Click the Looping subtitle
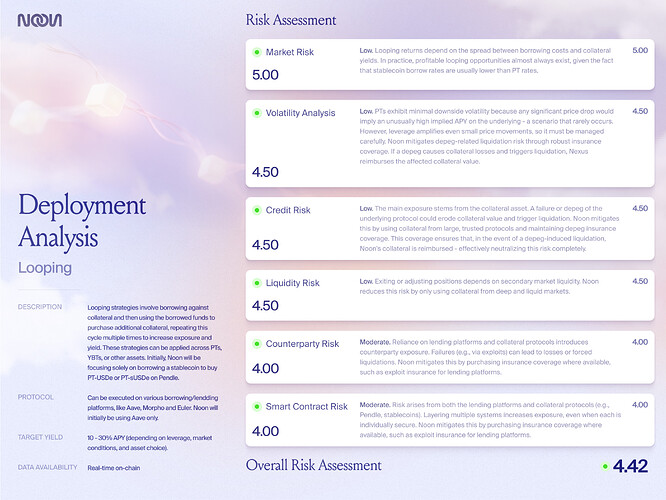 point(45,268)
